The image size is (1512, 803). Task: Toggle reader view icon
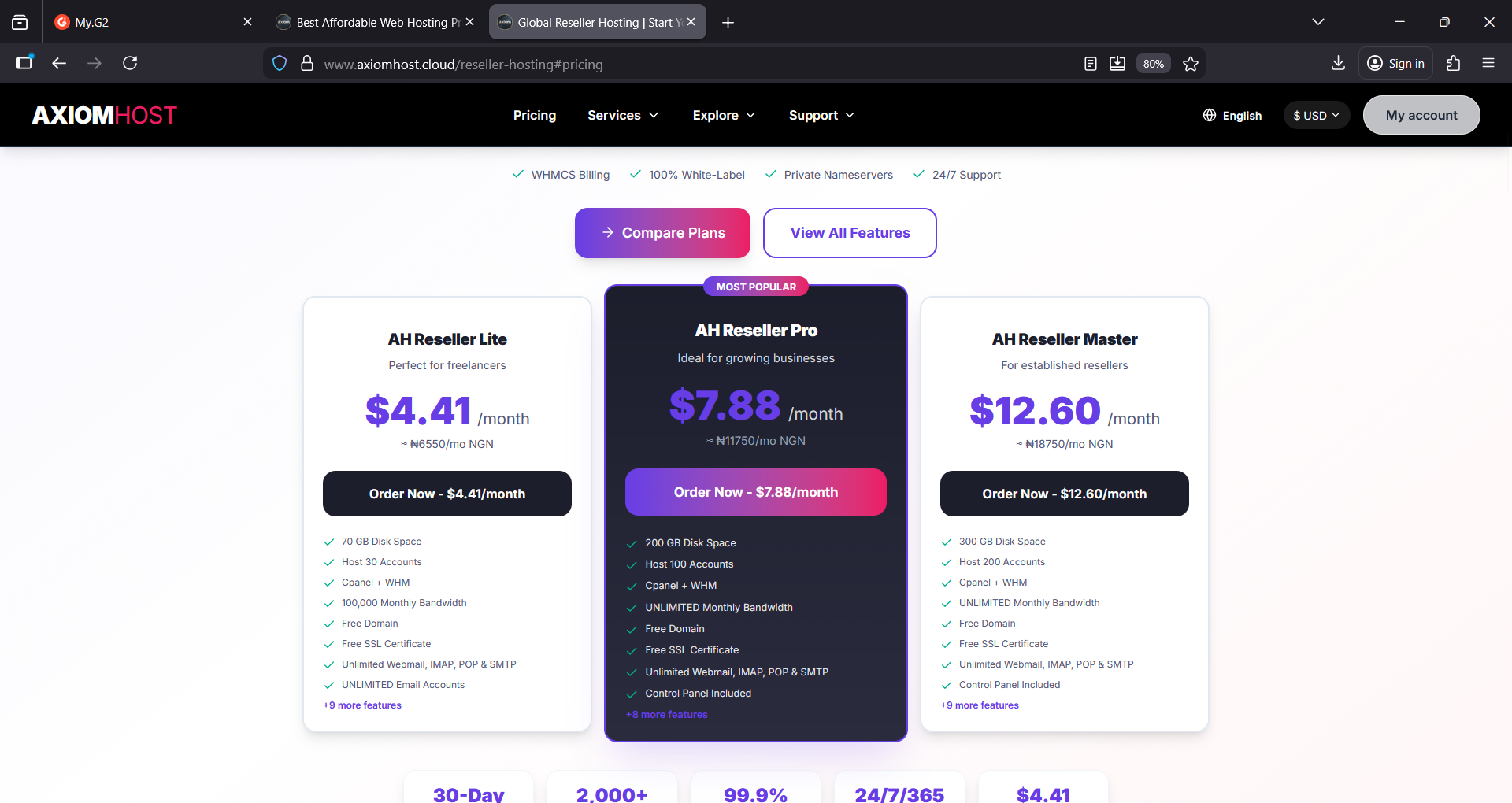(x=1091, y=64)
